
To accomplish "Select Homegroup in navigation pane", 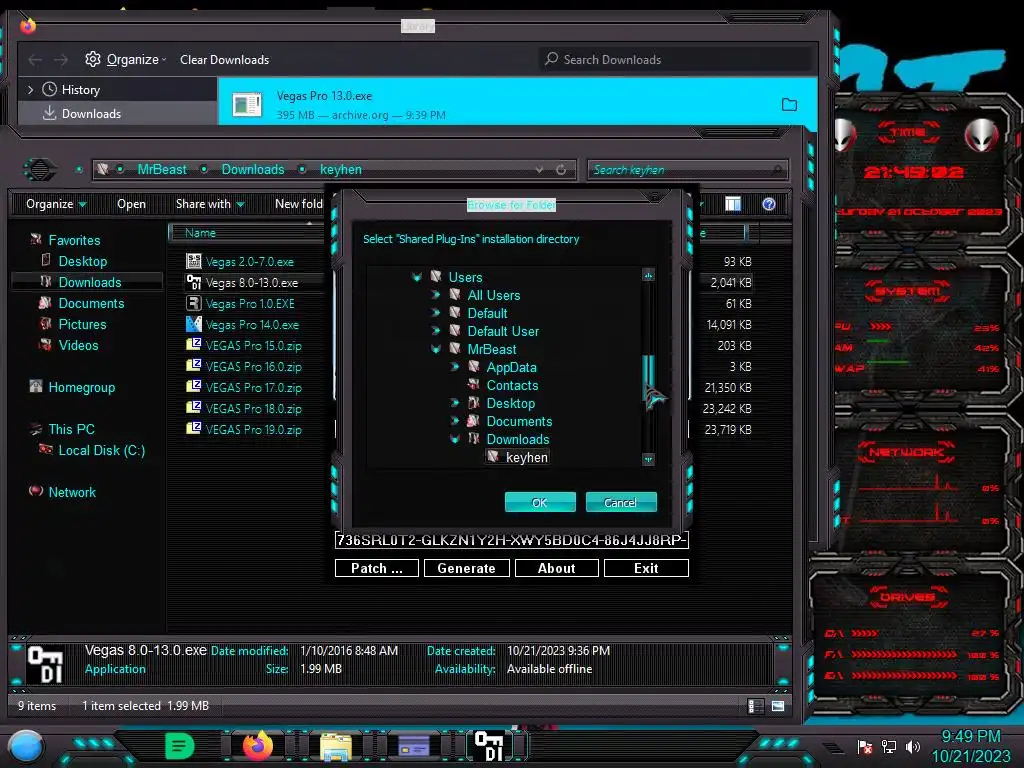I will (82, 387).
